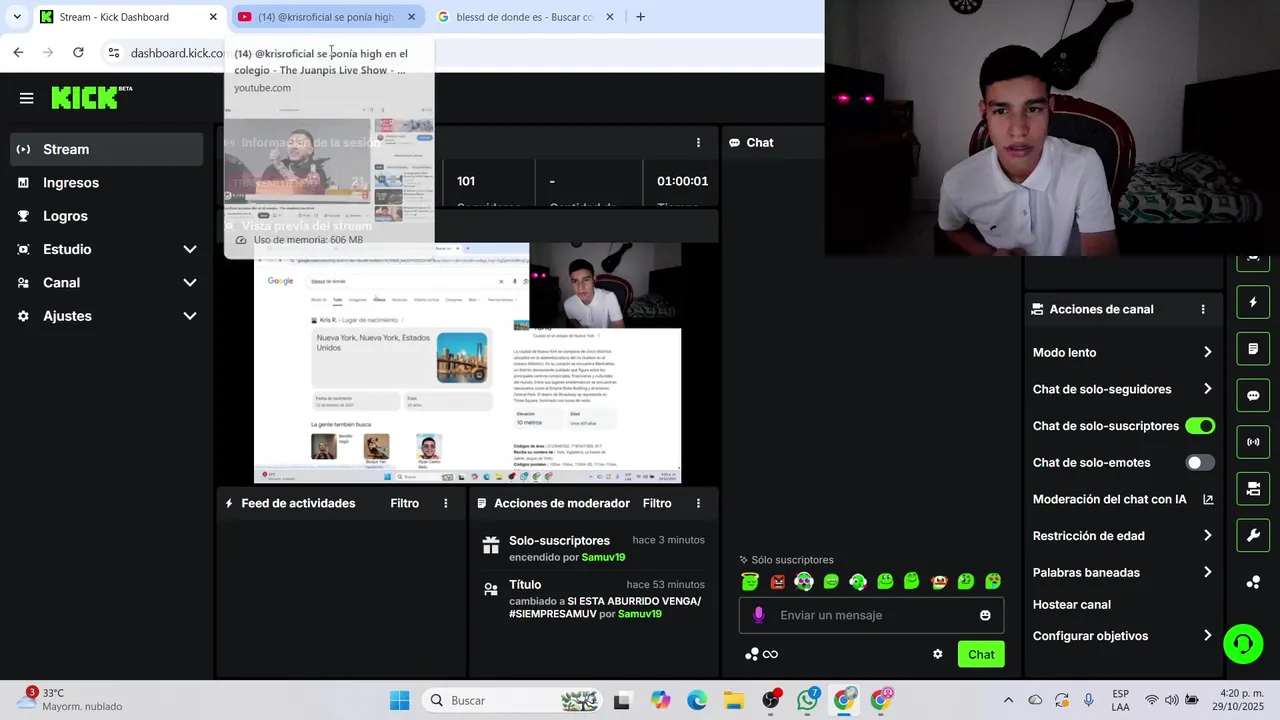
Task: Switch to Stream - Kick Dashboard tab
Action: coord(128,17)
